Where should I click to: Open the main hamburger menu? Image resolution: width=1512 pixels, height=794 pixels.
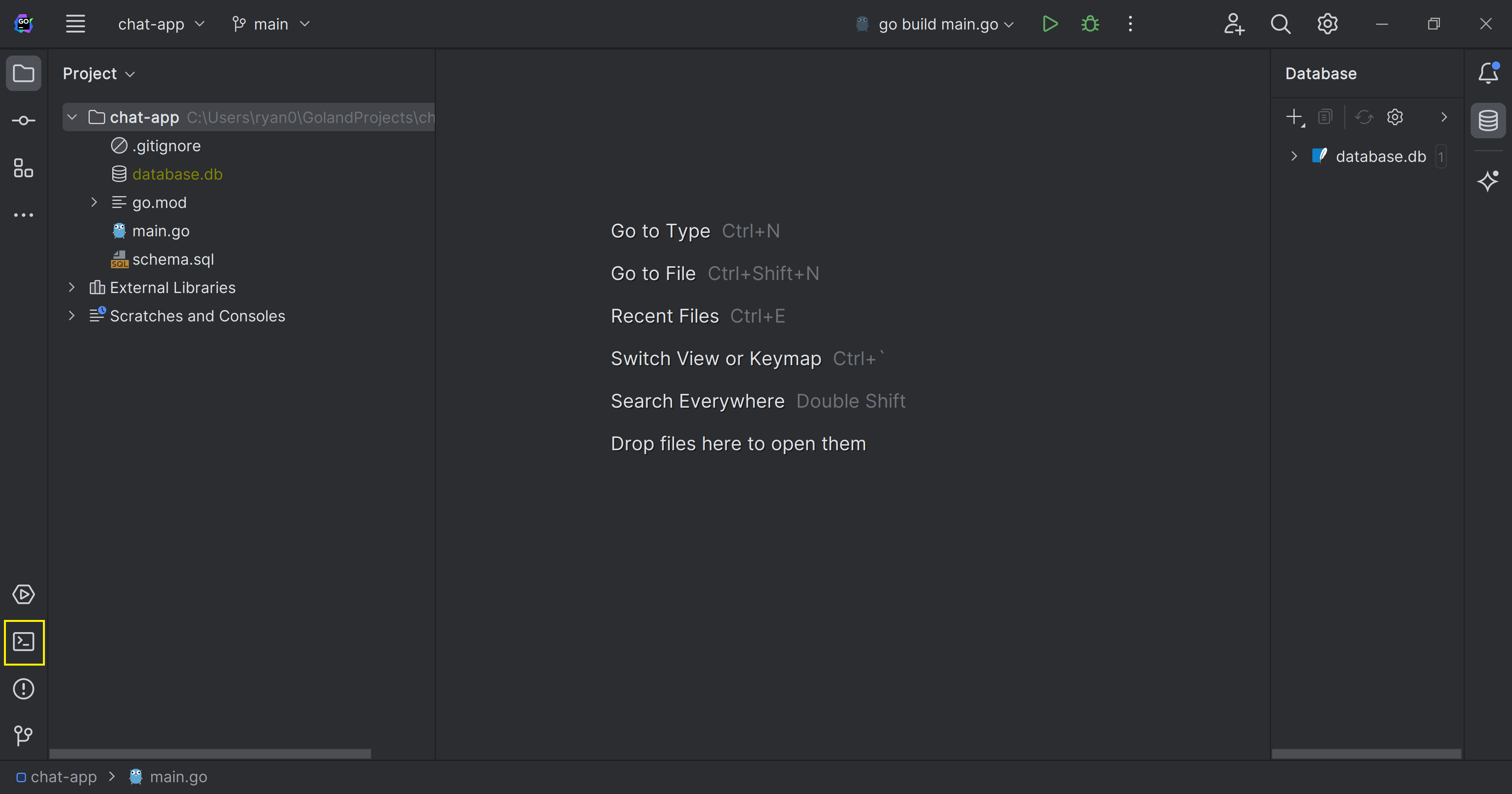point(75,24)
